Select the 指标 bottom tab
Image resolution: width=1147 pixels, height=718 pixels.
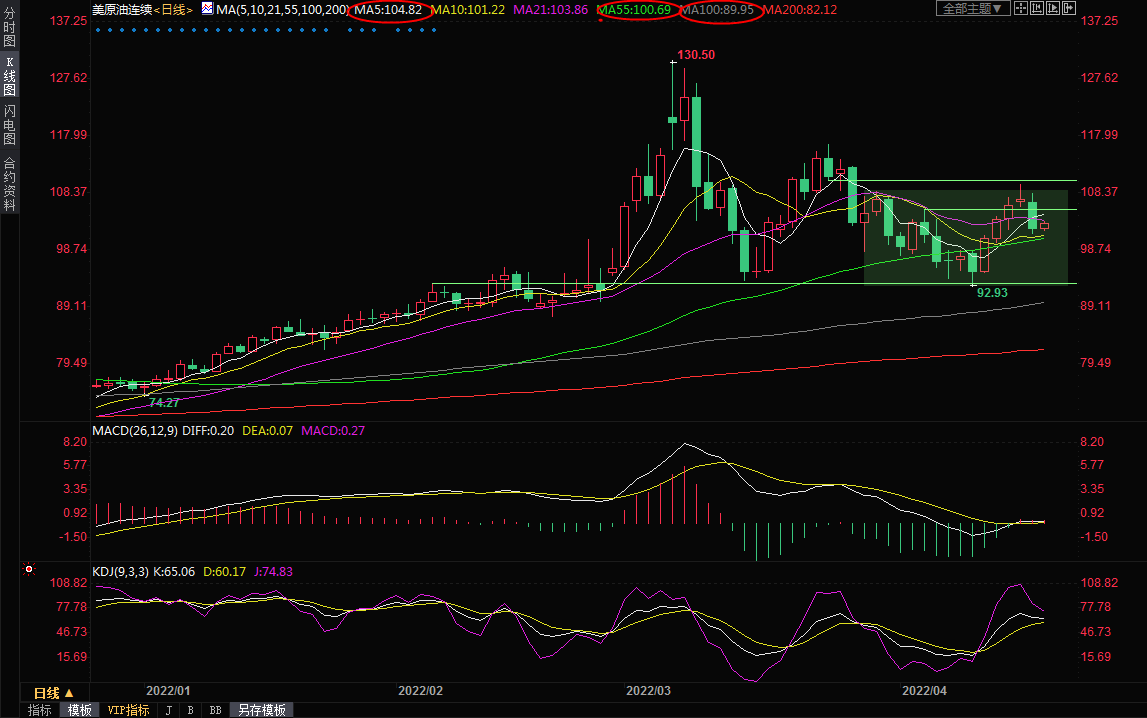(40, 710)
